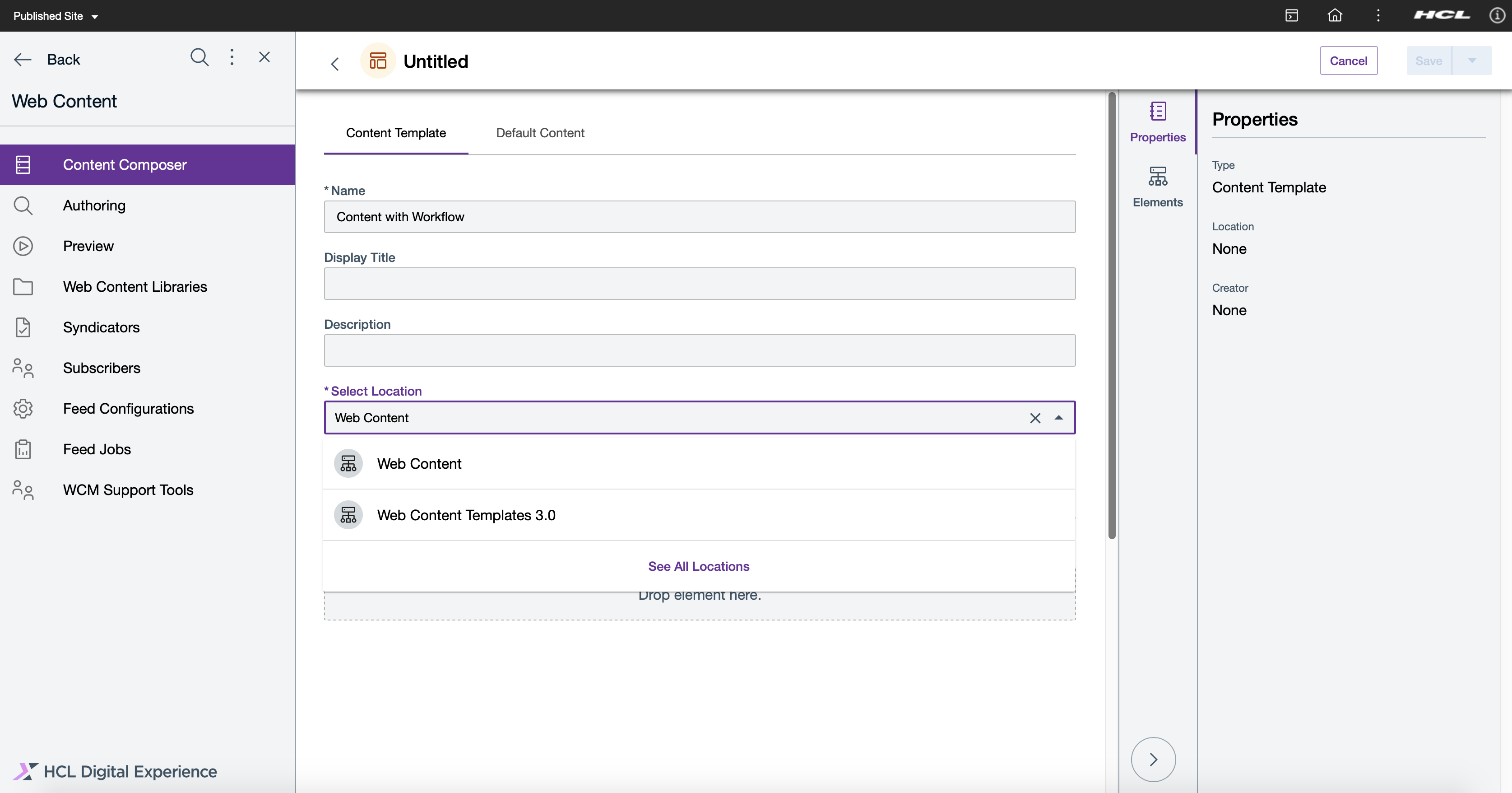Screen dimensions: 1512x793
Task: Click the Display Title field
Action: 700,284
